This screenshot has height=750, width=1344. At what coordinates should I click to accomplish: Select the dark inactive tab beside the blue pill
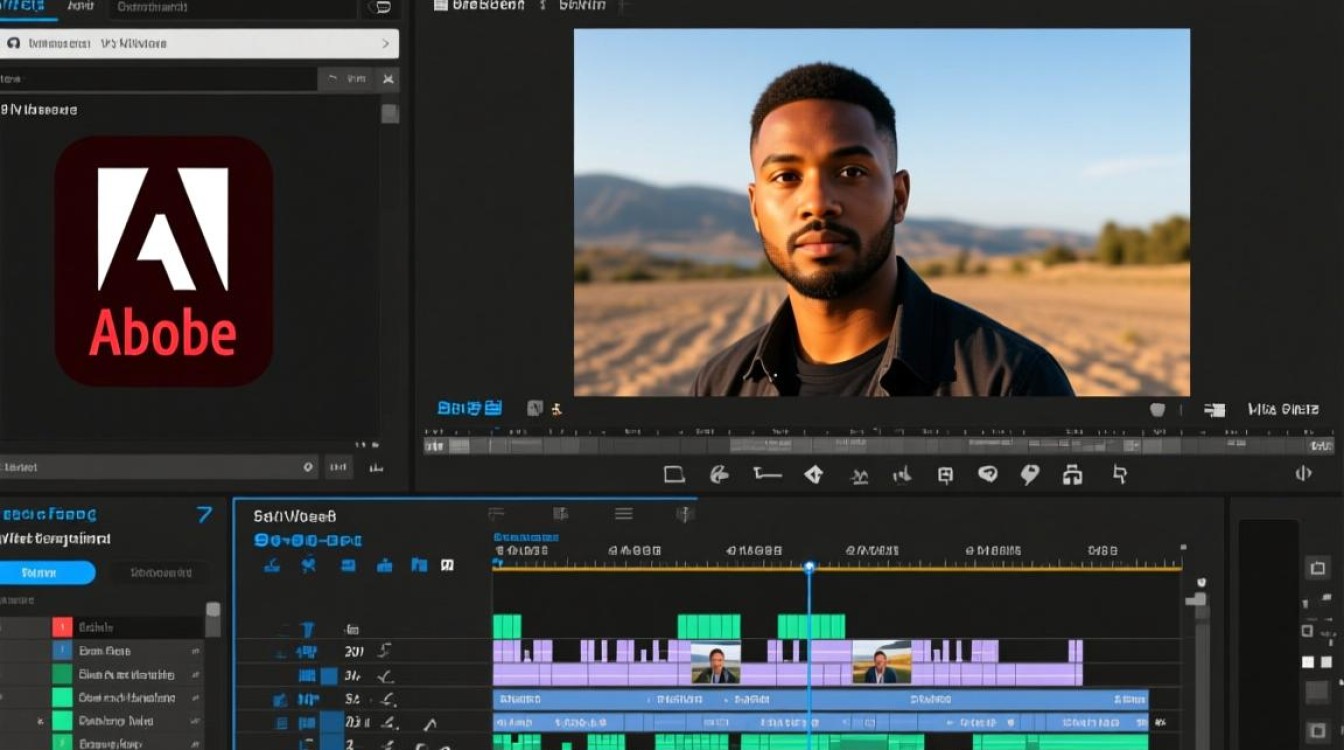pyautogui.click(x=159, y=573)
